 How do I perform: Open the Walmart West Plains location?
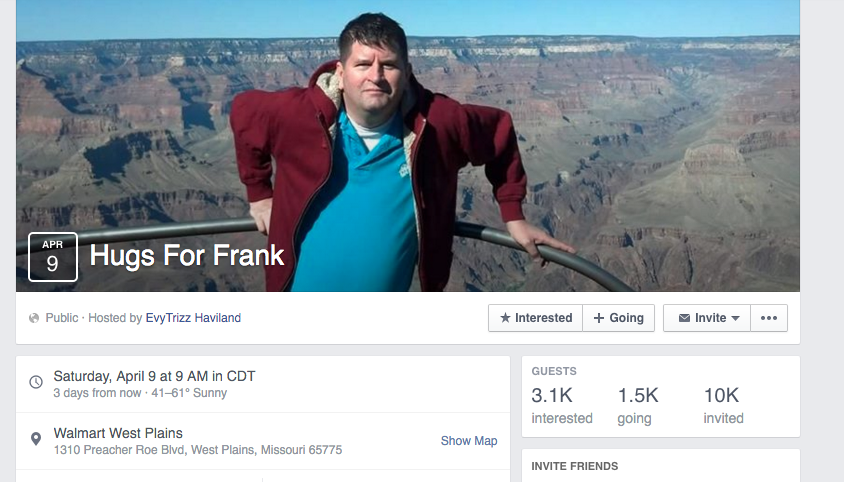118,433
